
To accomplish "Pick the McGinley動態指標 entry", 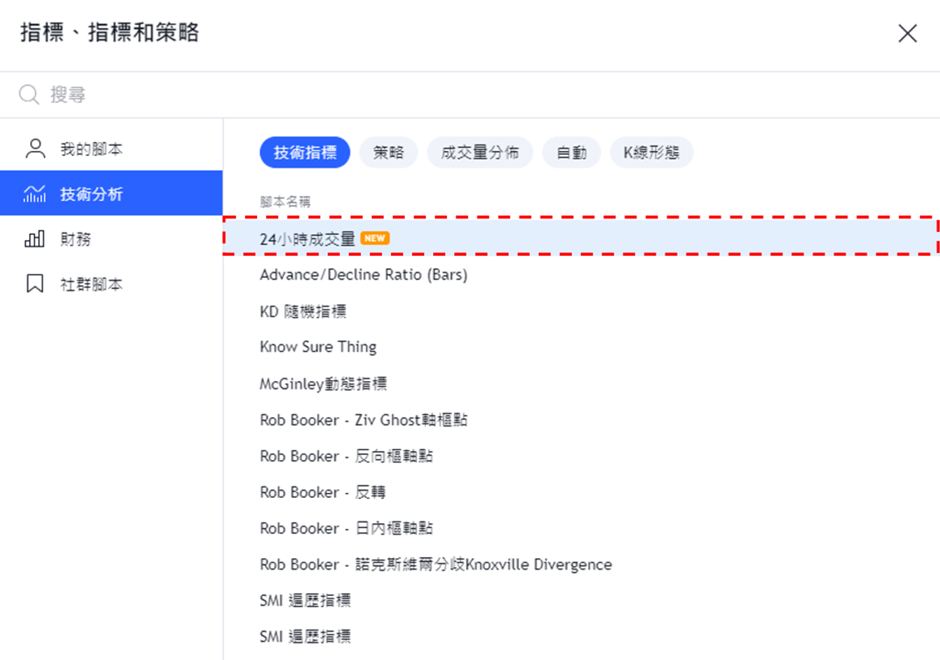I will coord(323,383).
